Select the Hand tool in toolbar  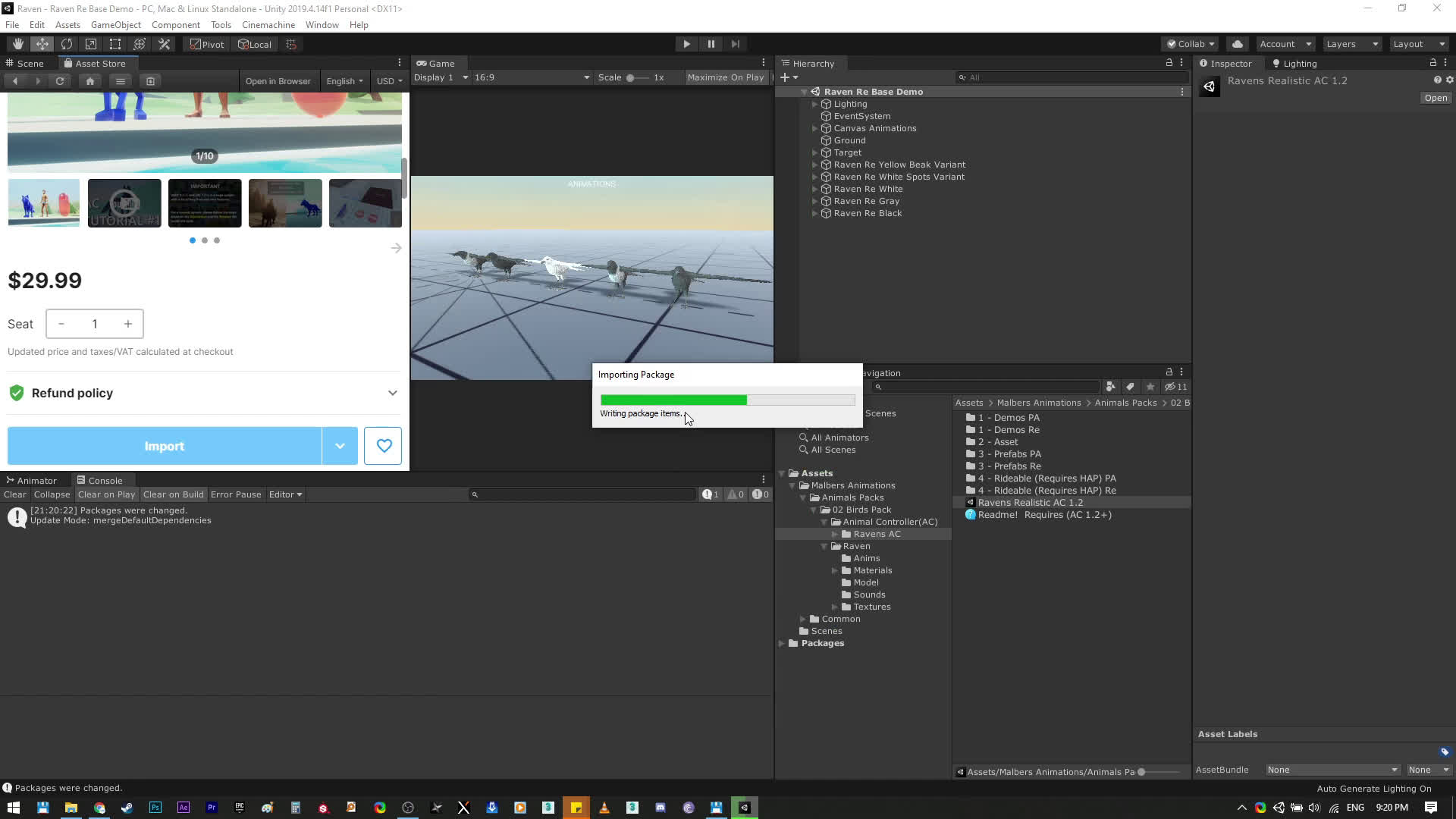click(17, 44)
